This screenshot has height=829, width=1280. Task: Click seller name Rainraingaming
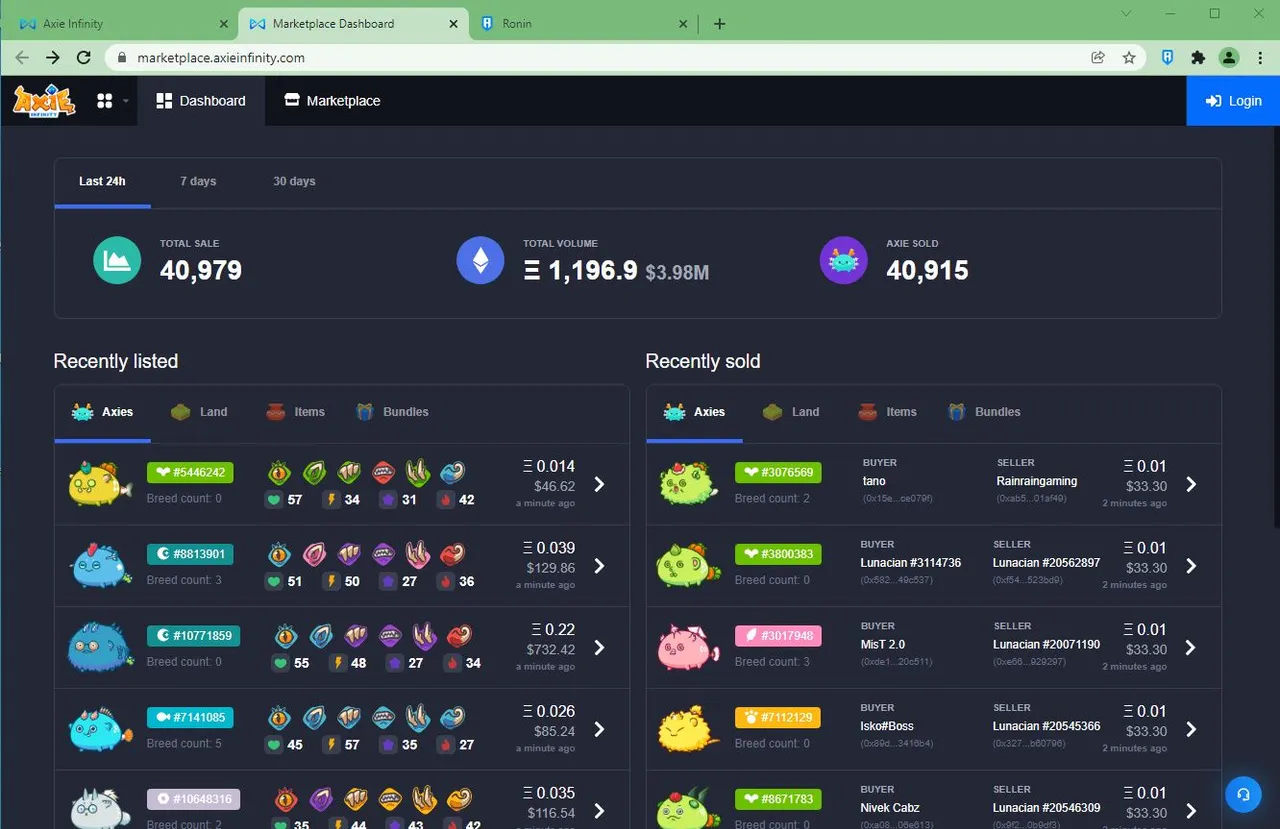click(1037, 481)
